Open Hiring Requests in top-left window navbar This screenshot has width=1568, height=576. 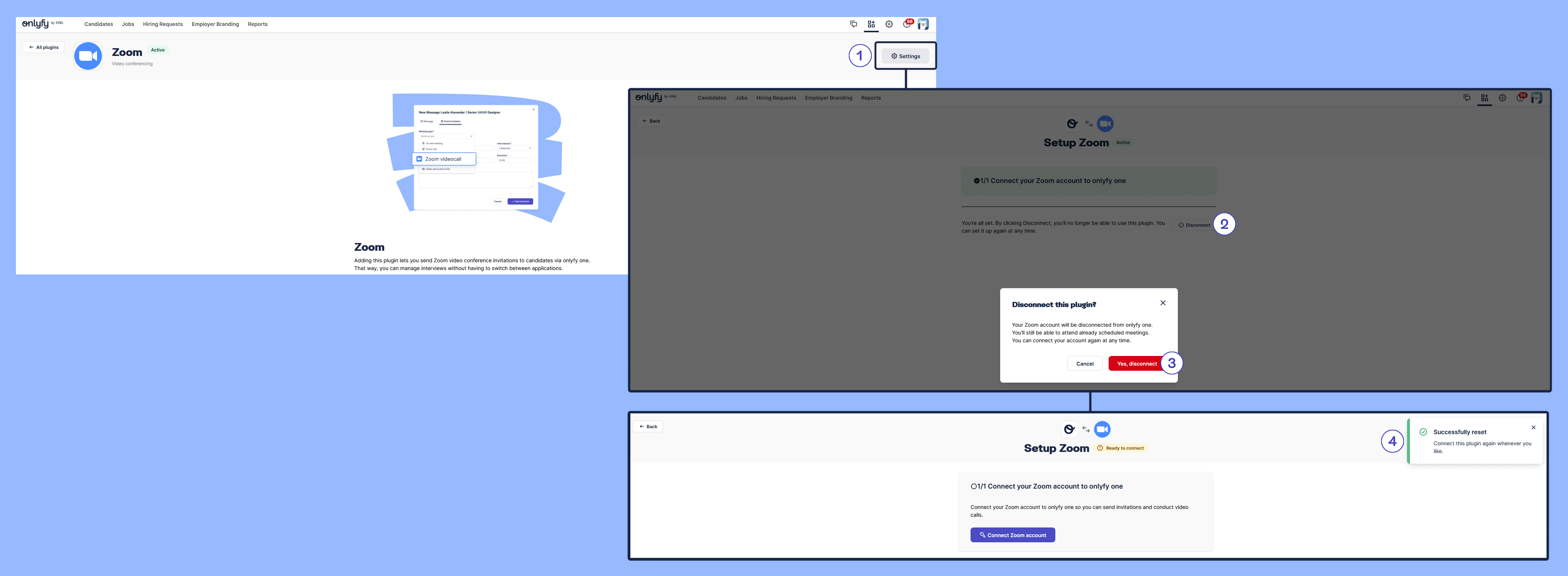click(163, 24)
